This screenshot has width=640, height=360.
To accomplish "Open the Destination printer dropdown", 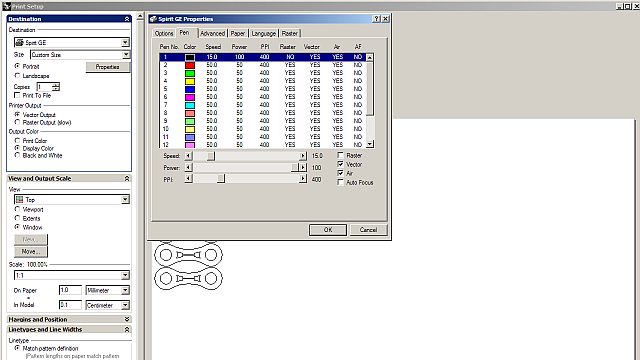I will point(125,42).
